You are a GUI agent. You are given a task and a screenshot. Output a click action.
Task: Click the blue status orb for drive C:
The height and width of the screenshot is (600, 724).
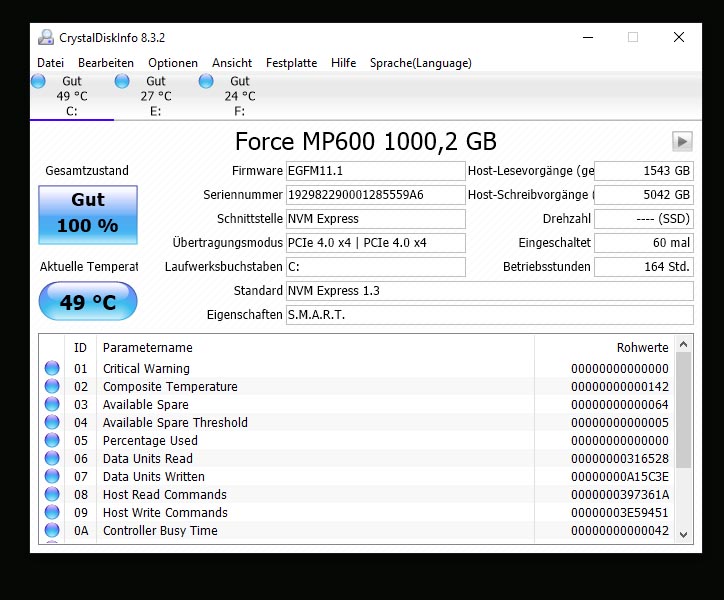click(38, 81)
